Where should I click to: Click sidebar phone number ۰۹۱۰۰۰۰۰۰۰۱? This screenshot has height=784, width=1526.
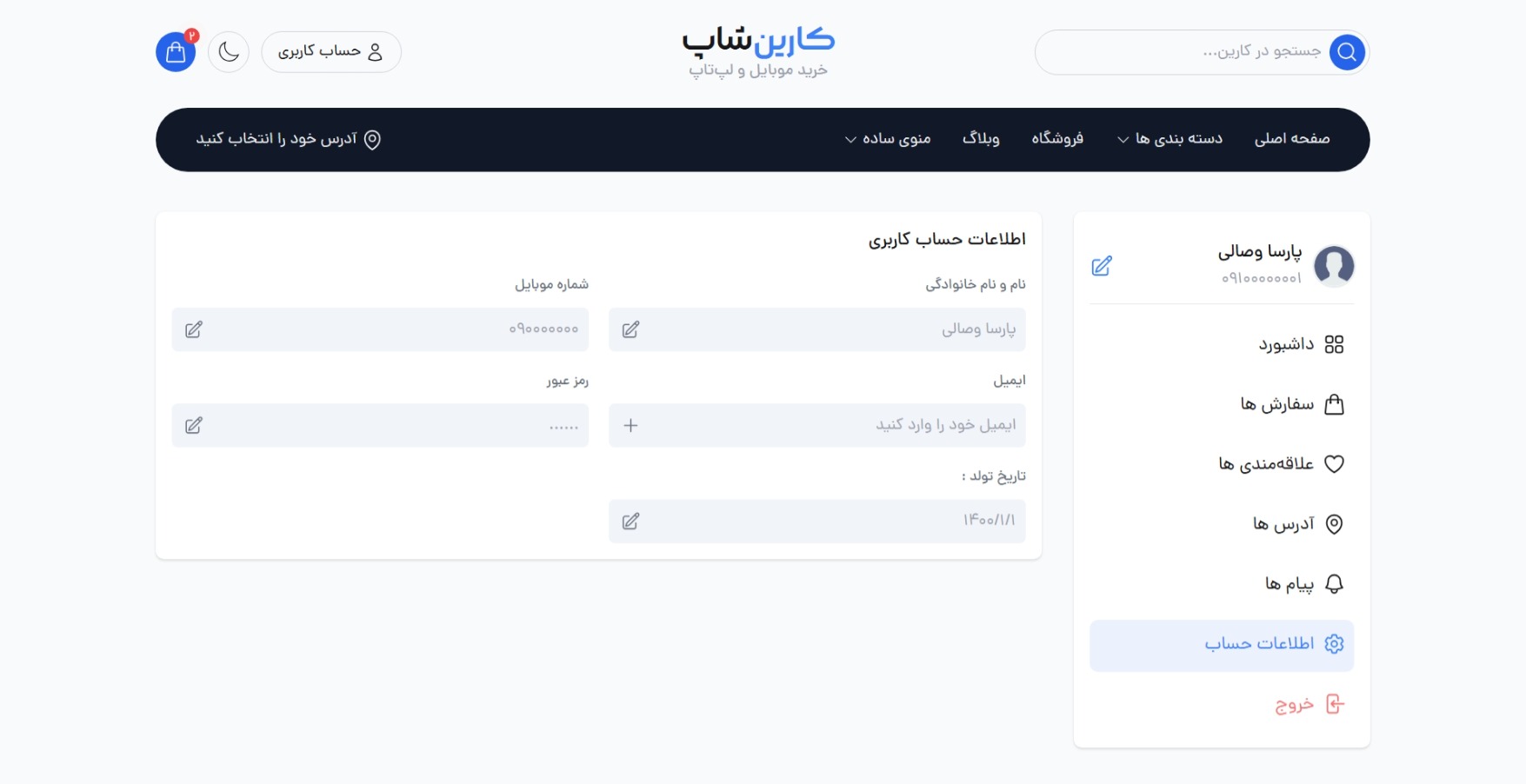(x=1262, y=278)
